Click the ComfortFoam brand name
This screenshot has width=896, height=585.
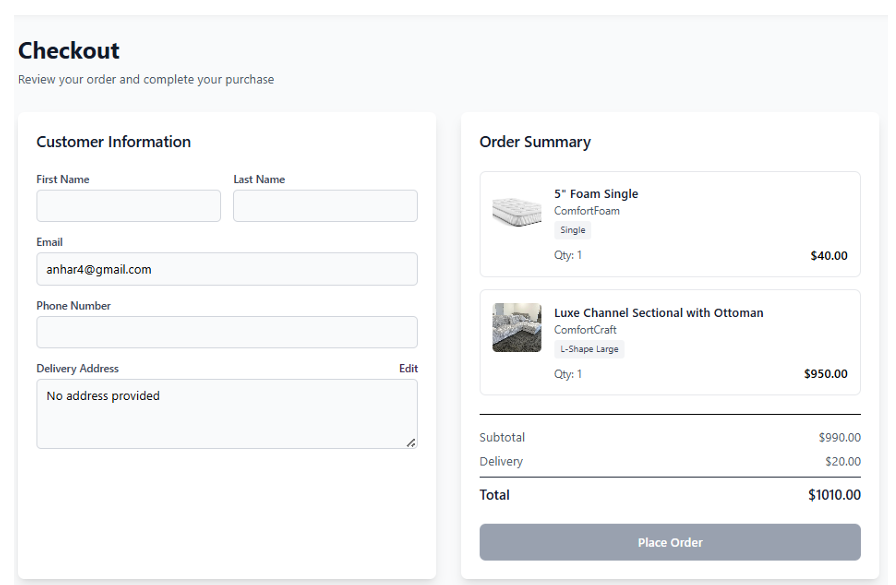(587, 211)
